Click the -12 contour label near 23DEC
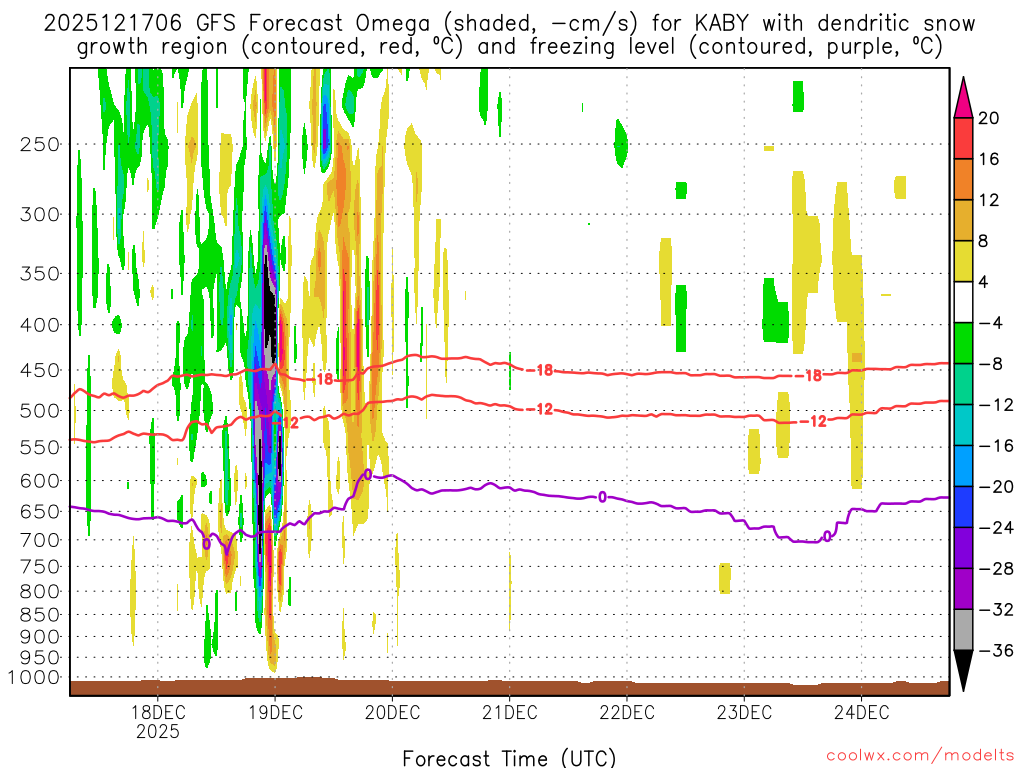 point(814,422)
